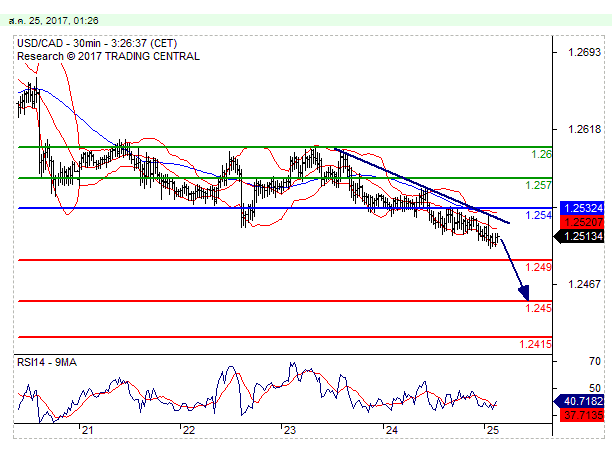This screenshot has width=612, height=451.
Task: Click the red 37.7135 RSI value tag
Action: click(582, 415)
